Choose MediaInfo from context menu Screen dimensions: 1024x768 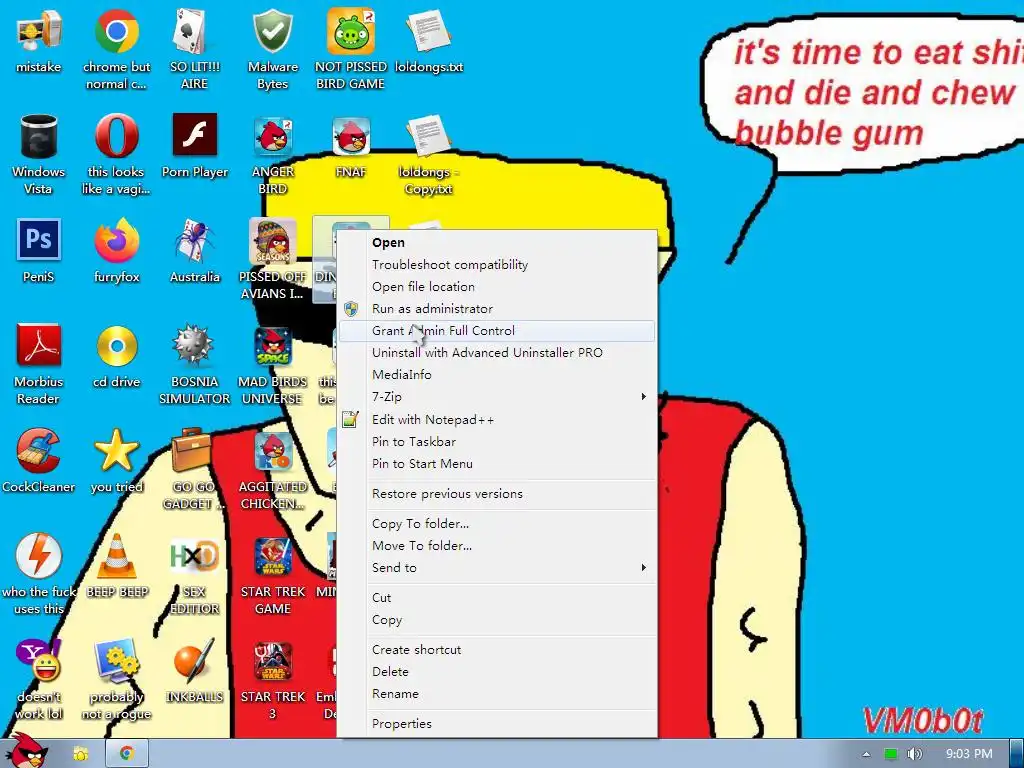pyautogui.click(x=497, y=375)
